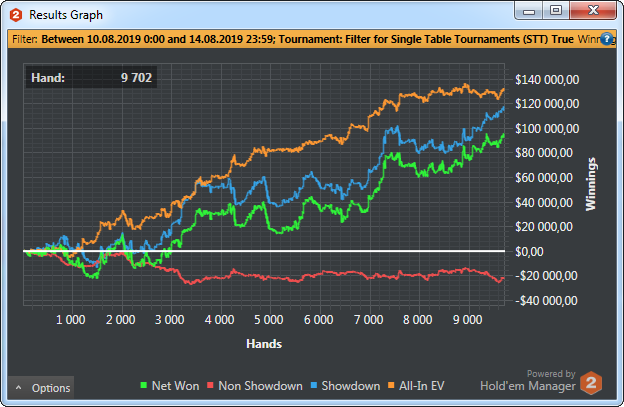Select the Showdown legend label
Image resolution: width=624 pixels, height=407 pixels.
(351, 386)
